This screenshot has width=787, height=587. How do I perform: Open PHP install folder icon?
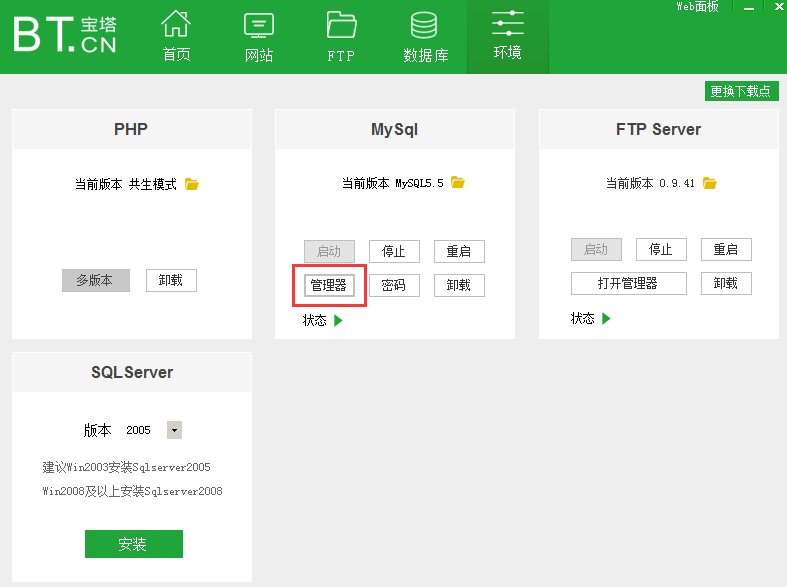click(192, 184)
